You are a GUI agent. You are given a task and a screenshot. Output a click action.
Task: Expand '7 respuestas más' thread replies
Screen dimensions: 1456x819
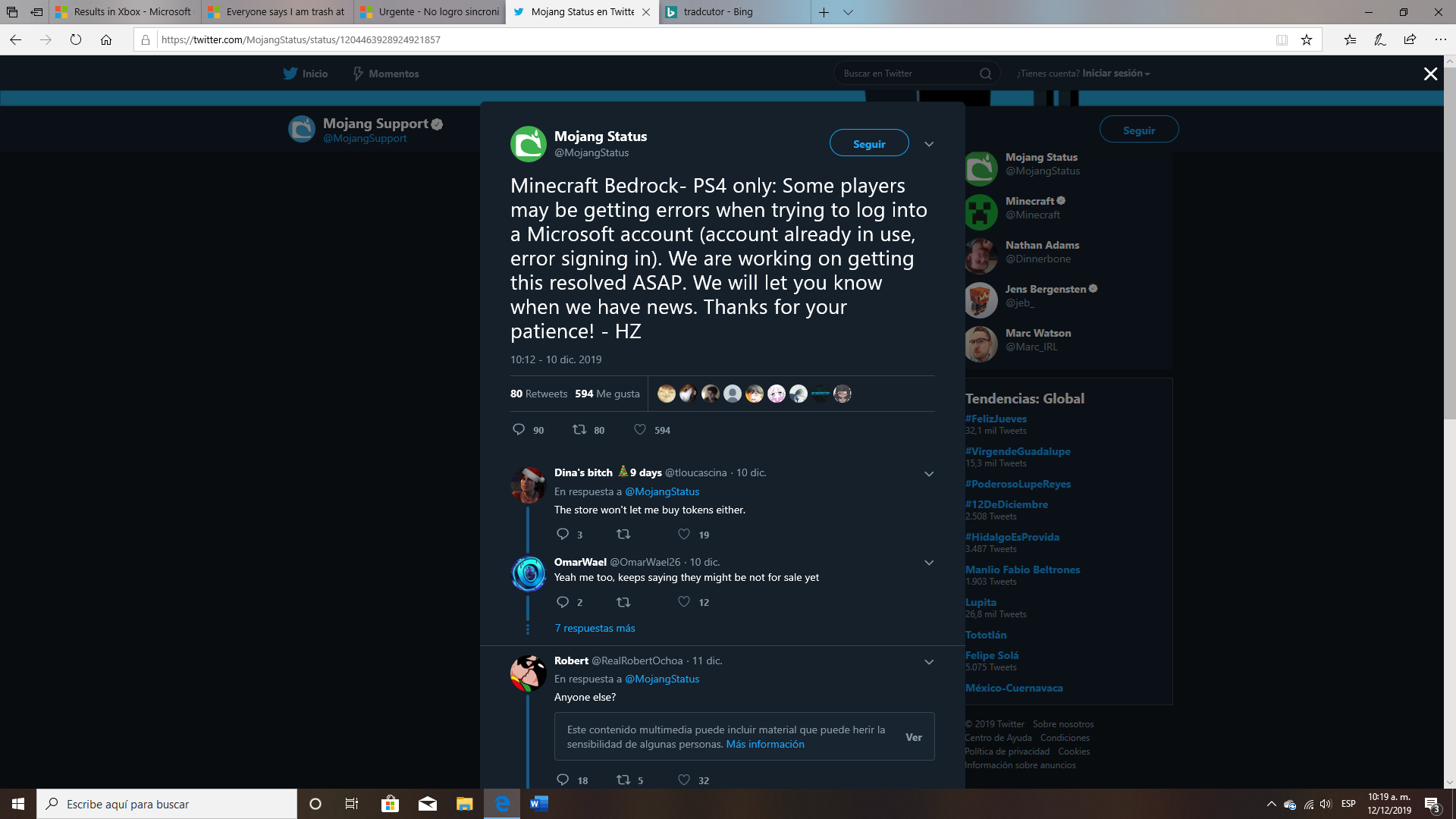pos(595,627)
